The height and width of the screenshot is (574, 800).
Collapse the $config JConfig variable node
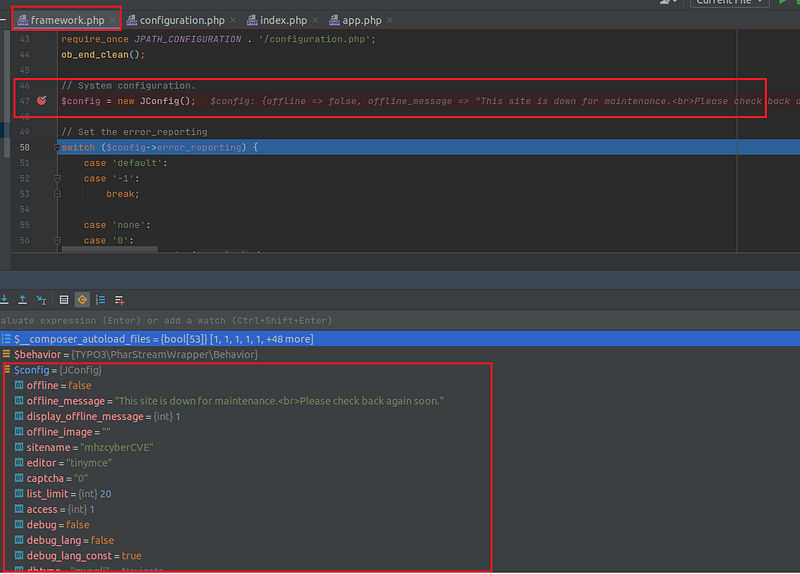(x=6, y=370)
